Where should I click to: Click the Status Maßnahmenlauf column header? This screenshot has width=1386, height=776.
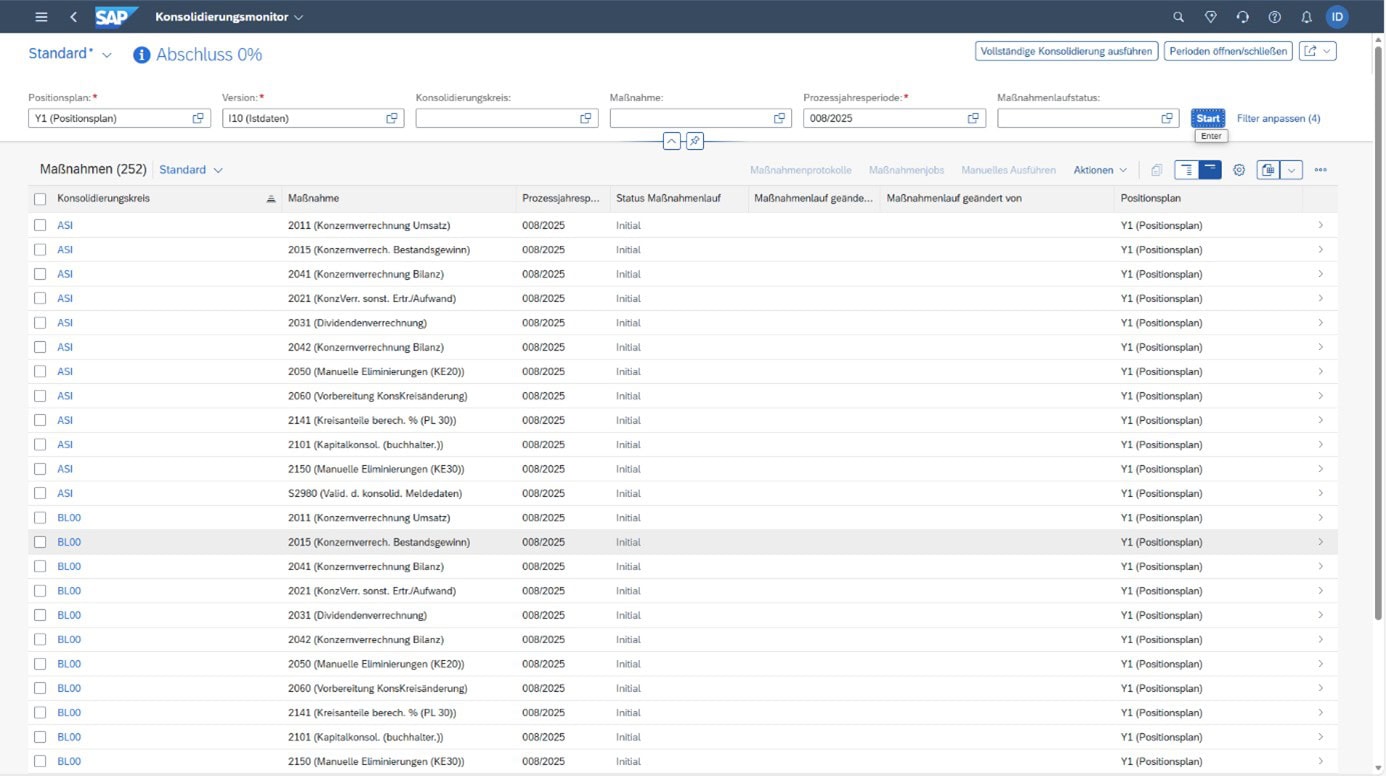click(666, 199)
